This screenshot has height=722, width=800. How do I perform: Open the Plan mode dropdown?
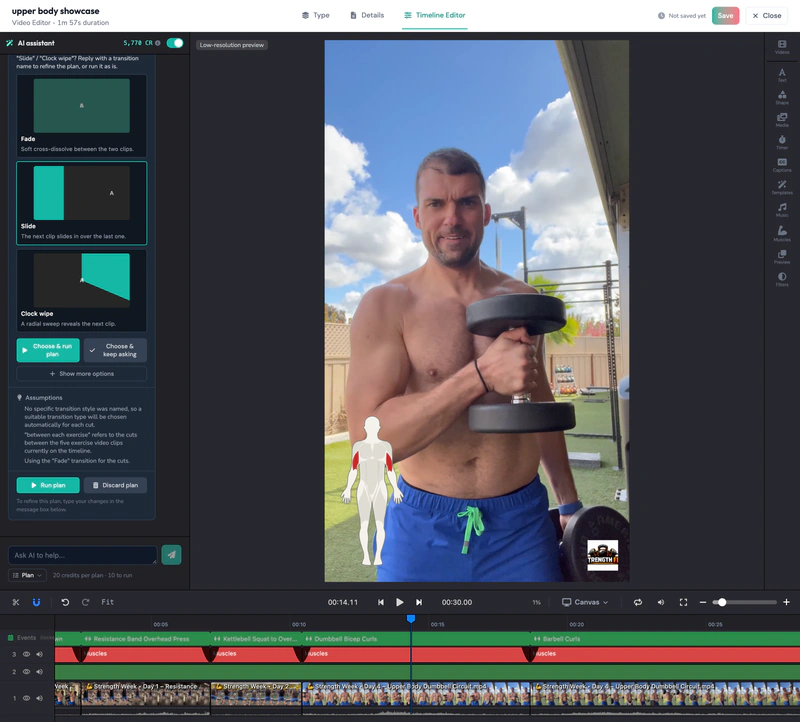[x=27, y=575]
